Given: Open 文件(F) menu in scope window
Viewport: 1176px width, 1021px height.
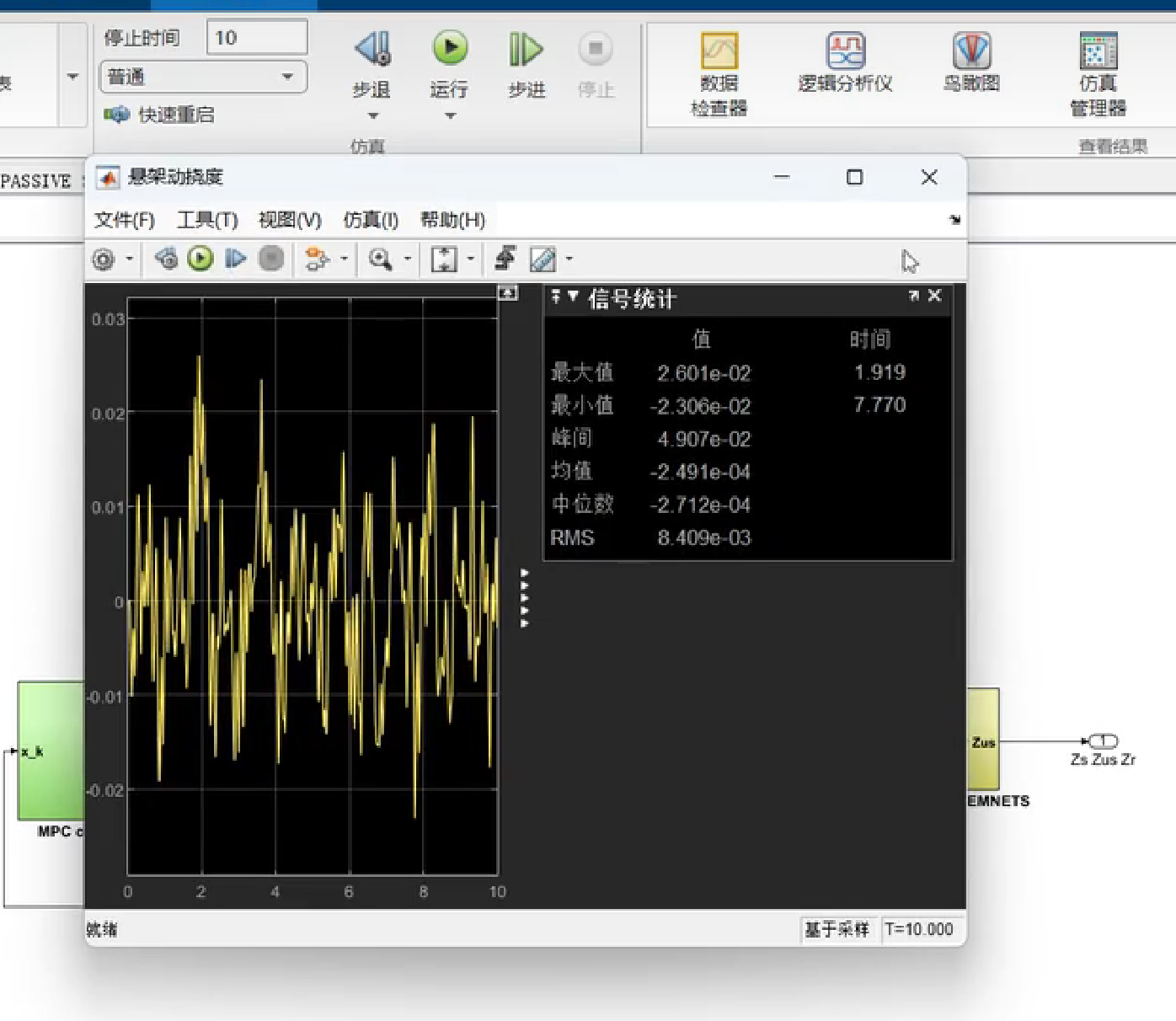Looking at the screenshot, I should 125,220.
